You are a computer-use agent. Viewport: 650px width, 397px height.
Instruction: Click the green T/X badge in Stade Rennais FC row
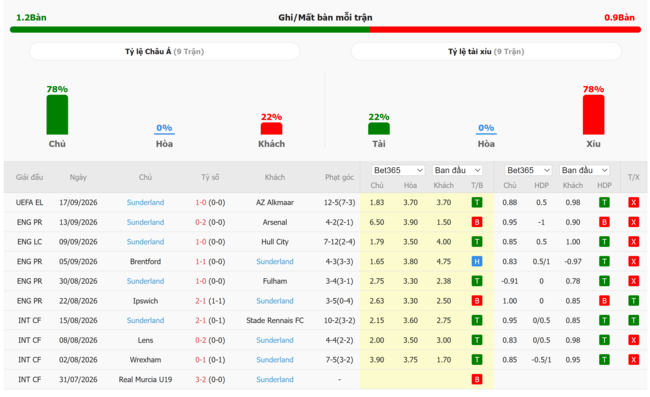click(x=633, y=320)
